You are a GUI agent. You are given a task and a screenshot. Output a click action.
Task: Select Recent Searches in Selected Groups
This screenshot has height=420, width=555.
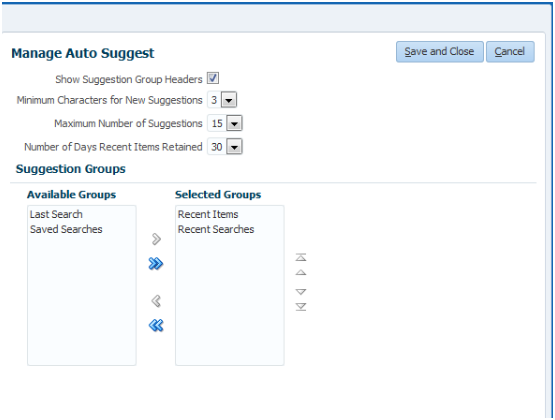pyautogui.click(x=216, y=229)
